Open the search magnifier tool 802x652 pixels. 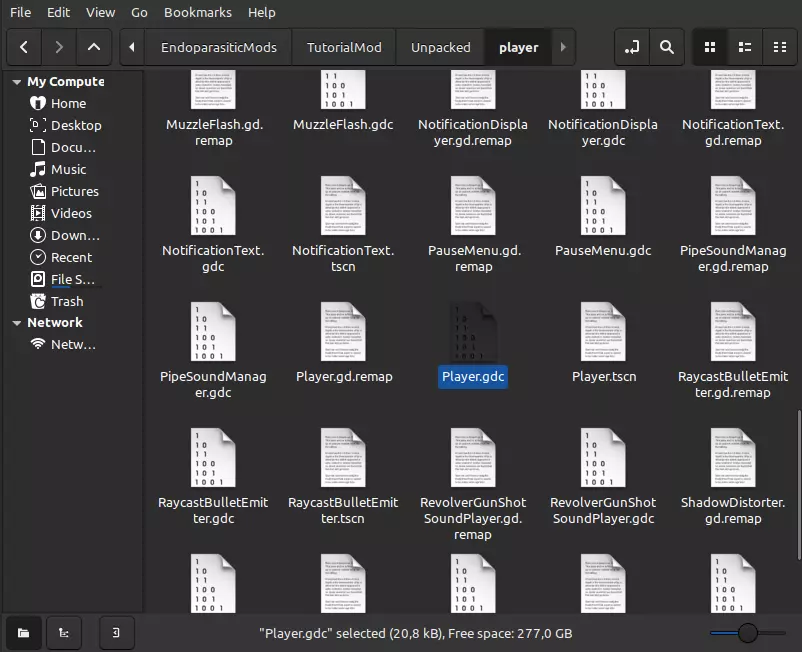click(665, 47)
